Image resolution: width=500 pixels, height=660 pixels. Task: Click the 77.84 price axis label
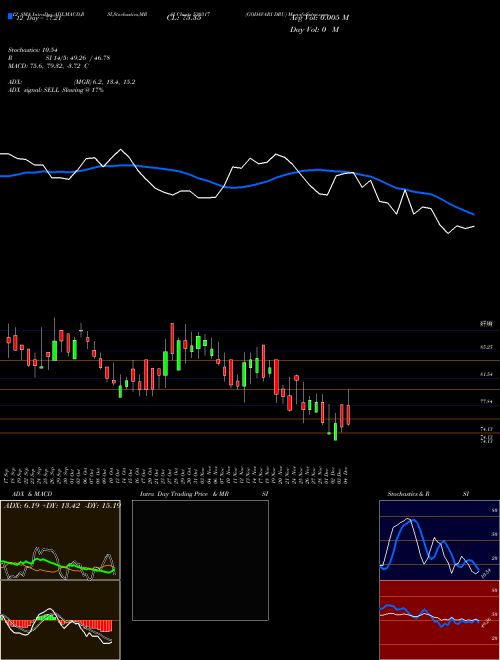(x=486, y=402)
